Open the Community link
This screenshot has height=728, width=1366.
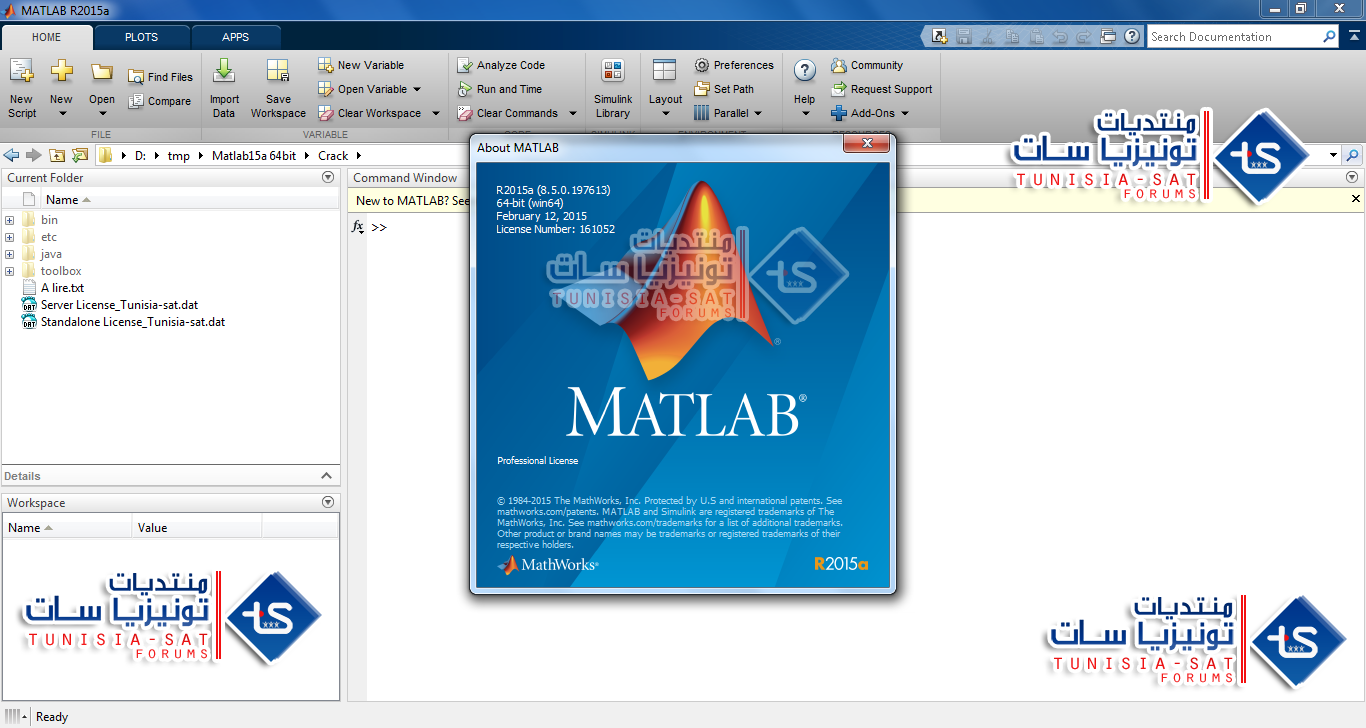coord(866,65)
